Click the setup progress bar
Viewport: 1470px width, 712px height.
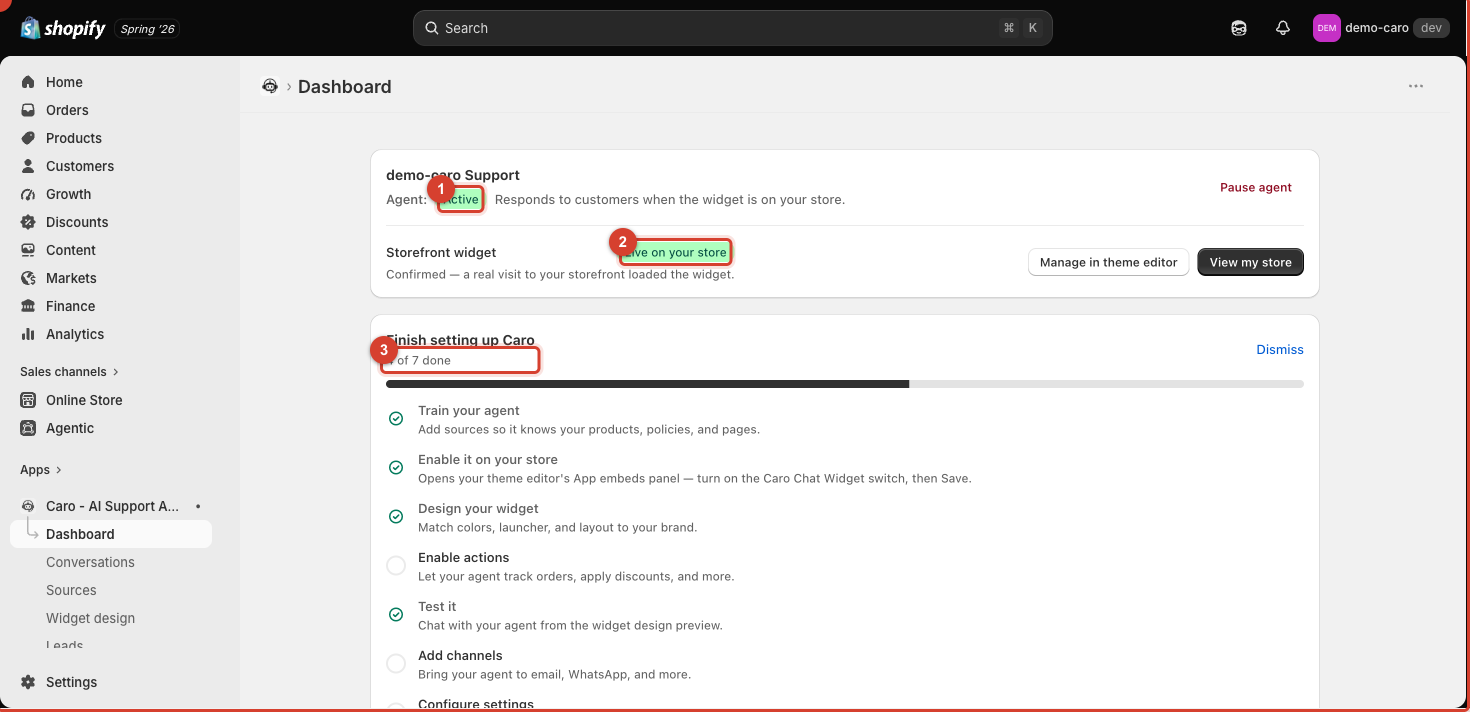(x=845, y=383)
